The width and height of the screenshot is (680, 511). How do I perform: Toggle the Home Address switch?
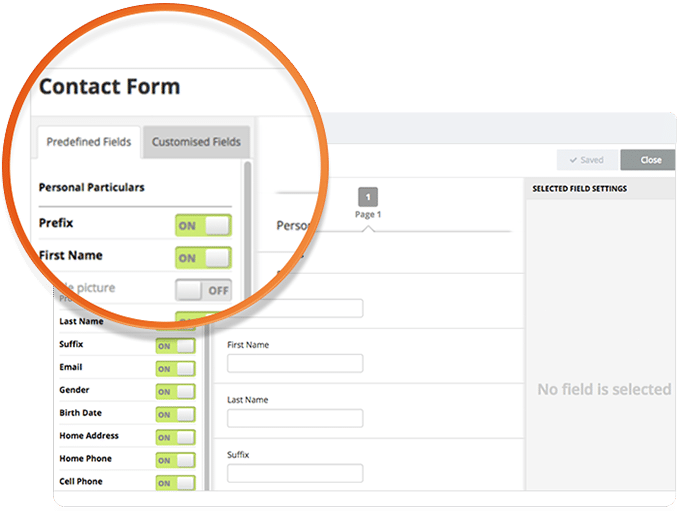[176, 437]
